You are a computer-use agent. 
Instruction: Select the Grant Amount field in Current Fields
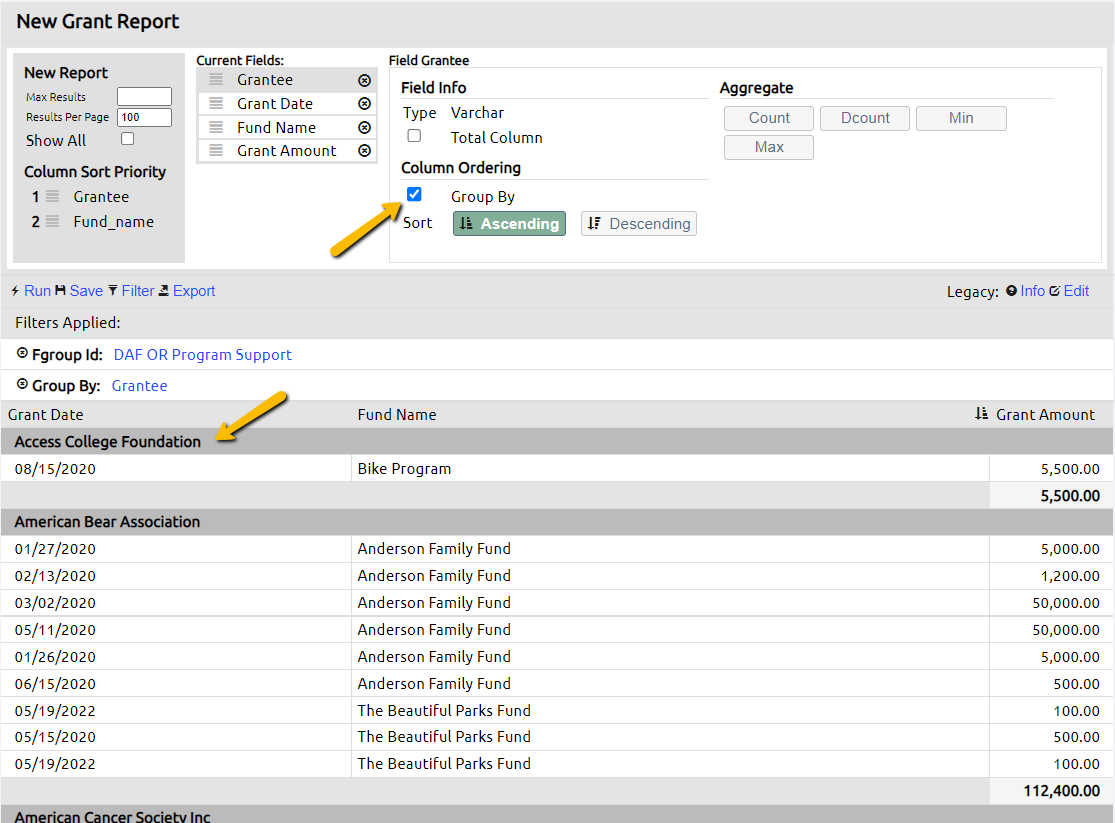tap(287, 151)
